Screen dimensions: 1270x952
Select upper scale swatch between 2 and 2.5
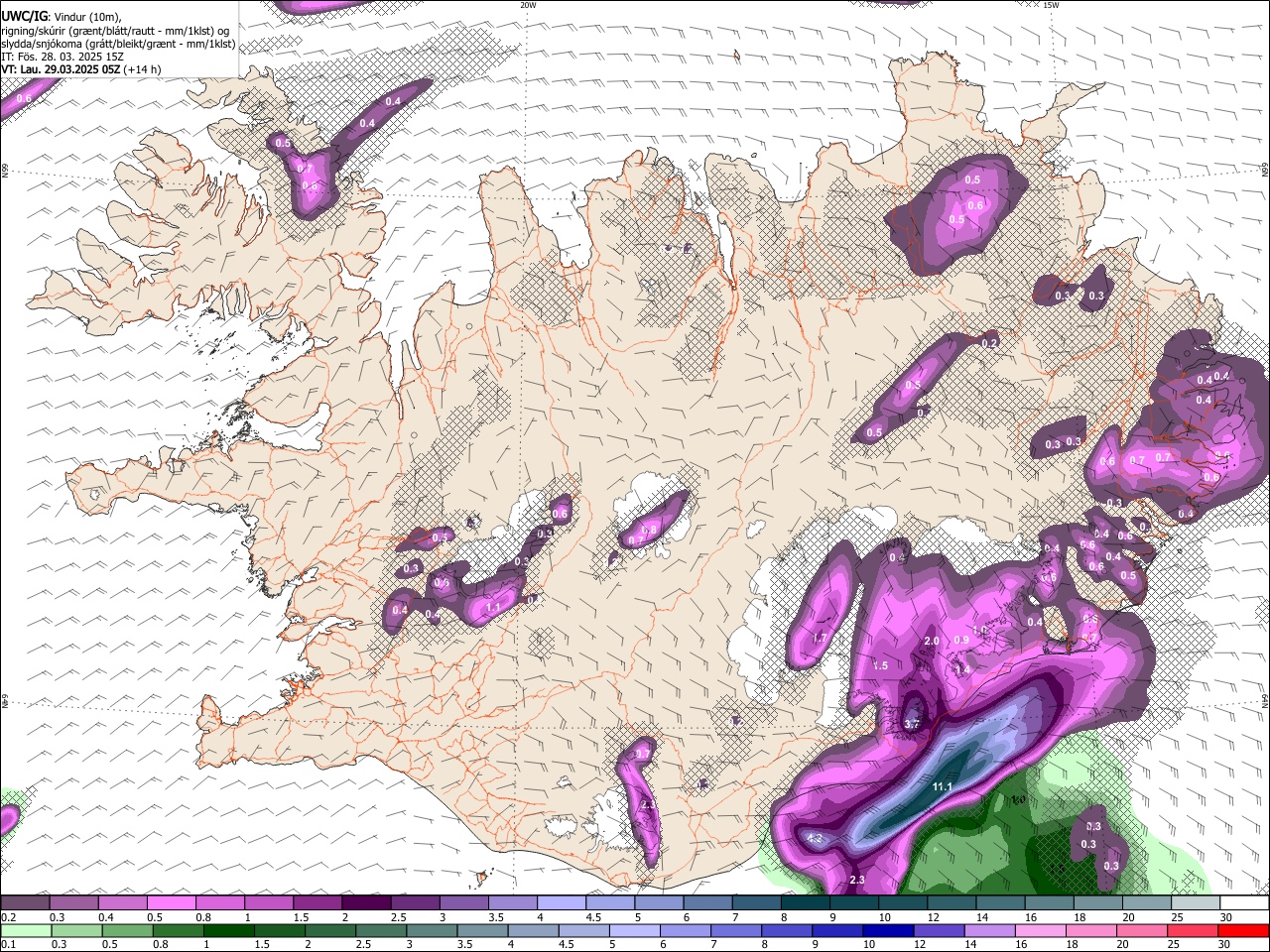[x=366, y=903]
